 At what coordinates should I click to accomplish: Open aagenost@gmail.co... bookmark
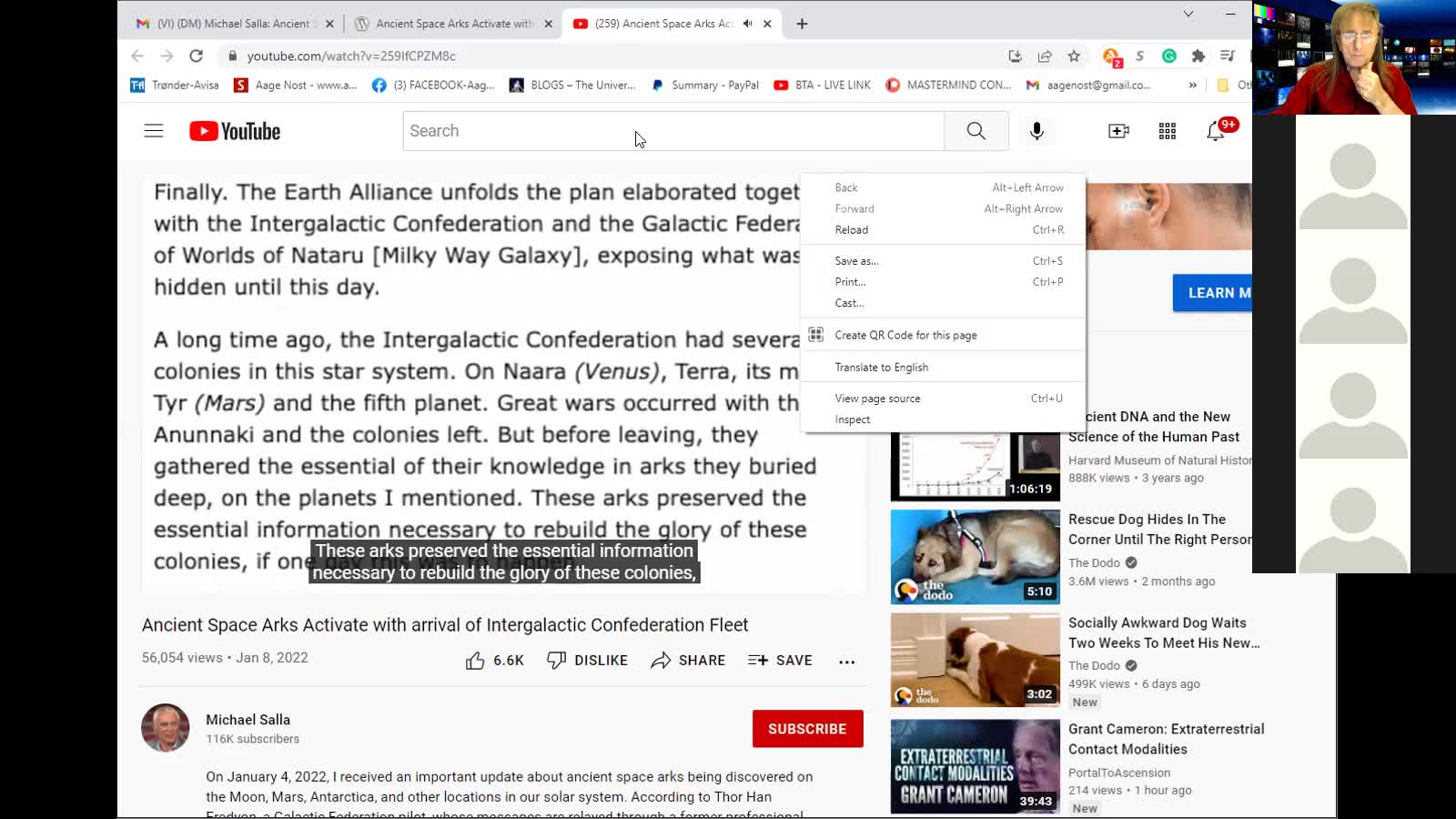[x=1088, y=85]
